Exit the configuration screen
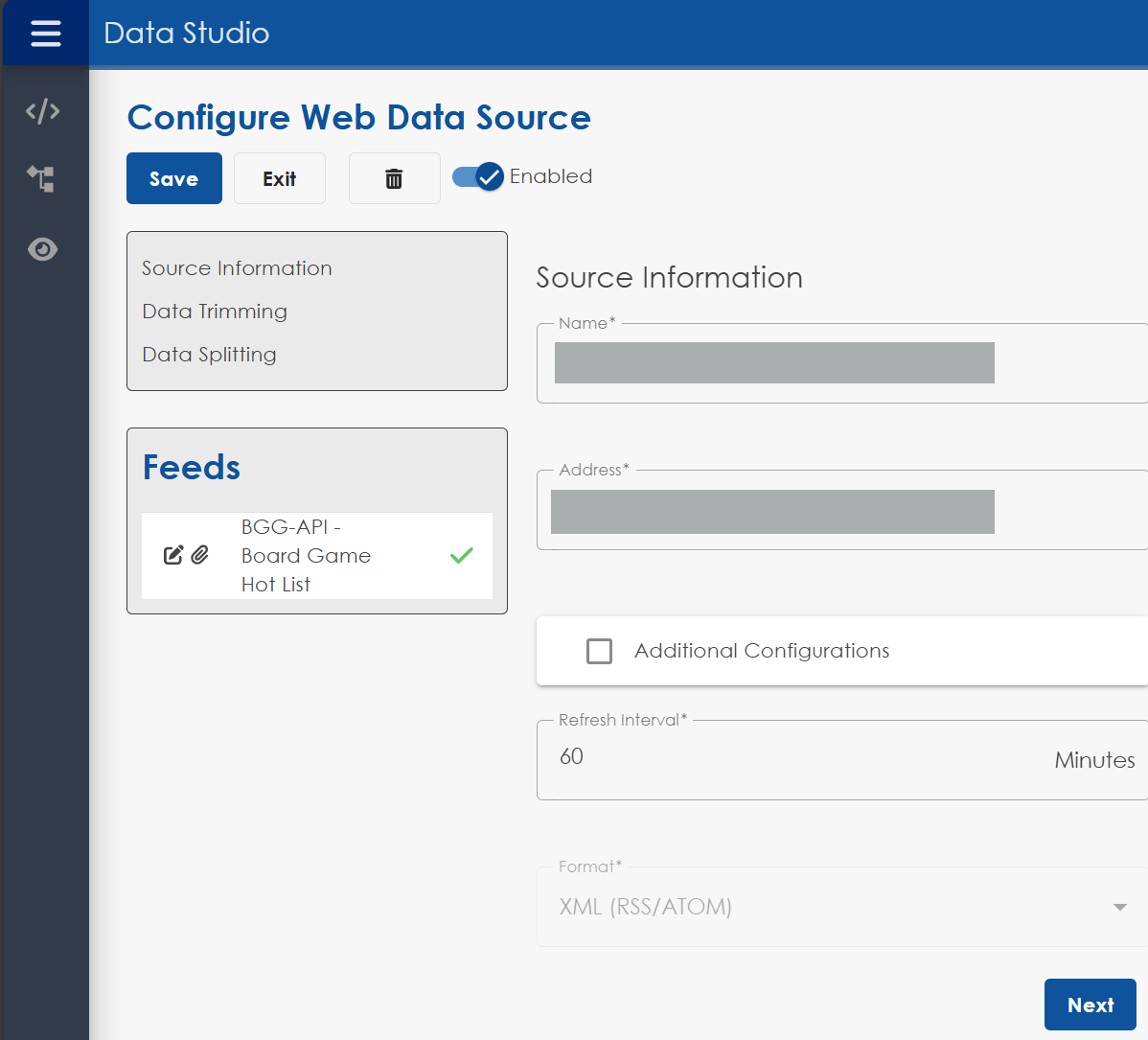This screenshot has height=1040, width=1148. [279, 178]
